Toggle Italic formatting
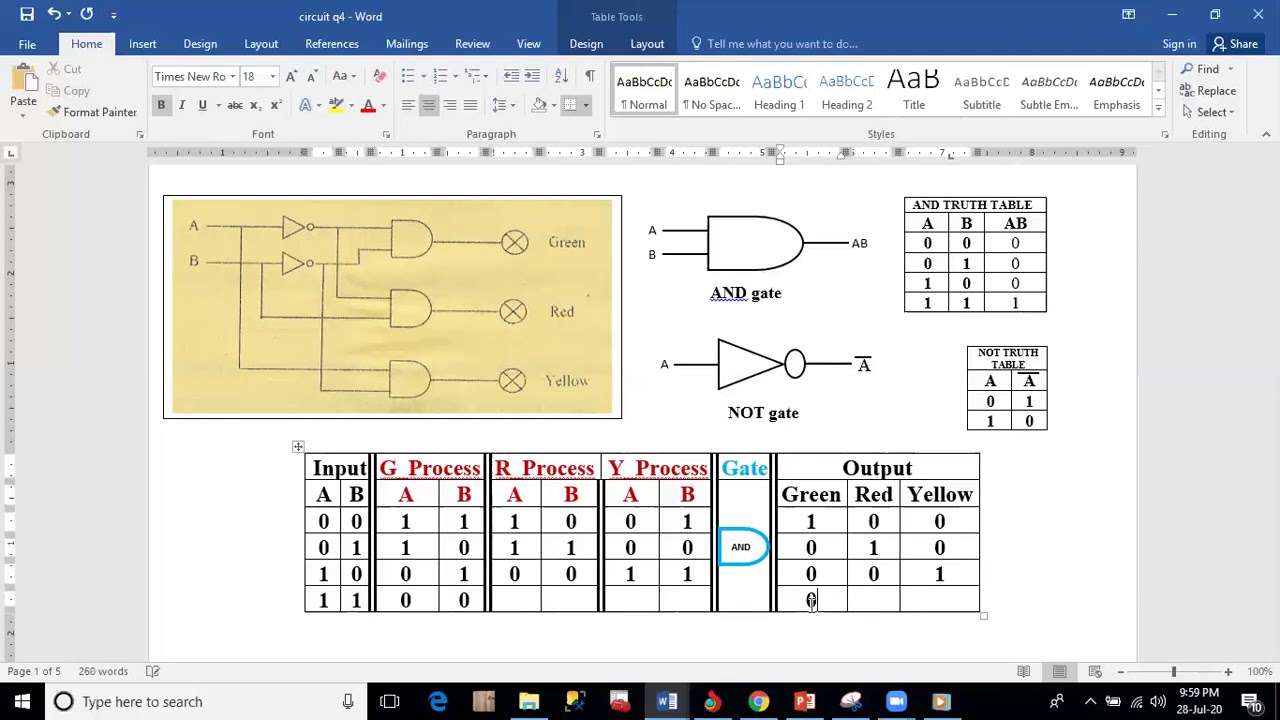Viewport: 1280px width, 720px height. (181, 105)
